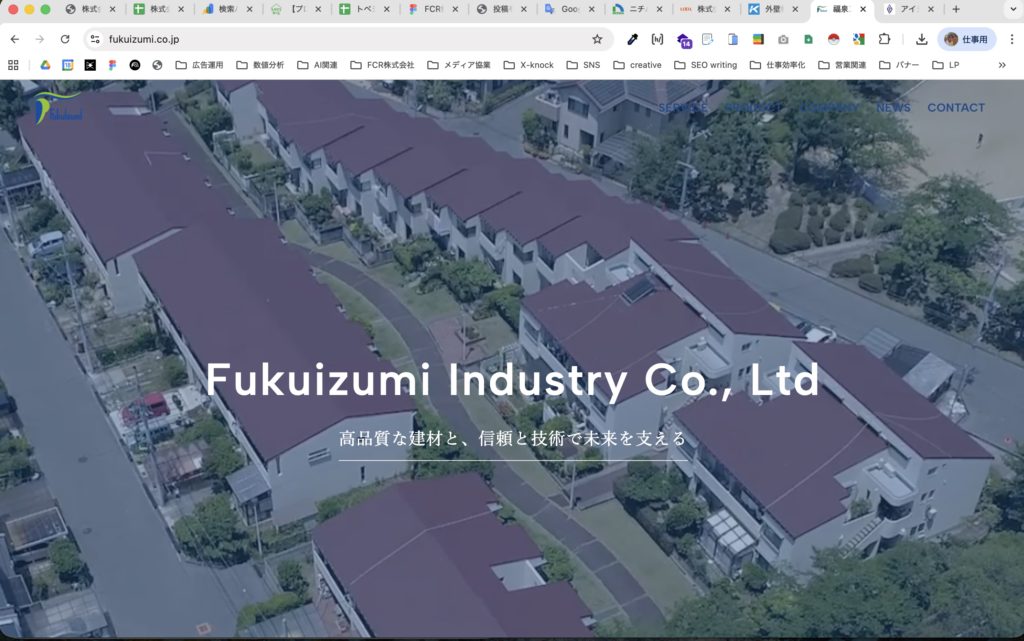The height and width of the screenshot is (641, 1024).
Task: Open Google Drive from the bookmarks bar
Action: [44, 64]
